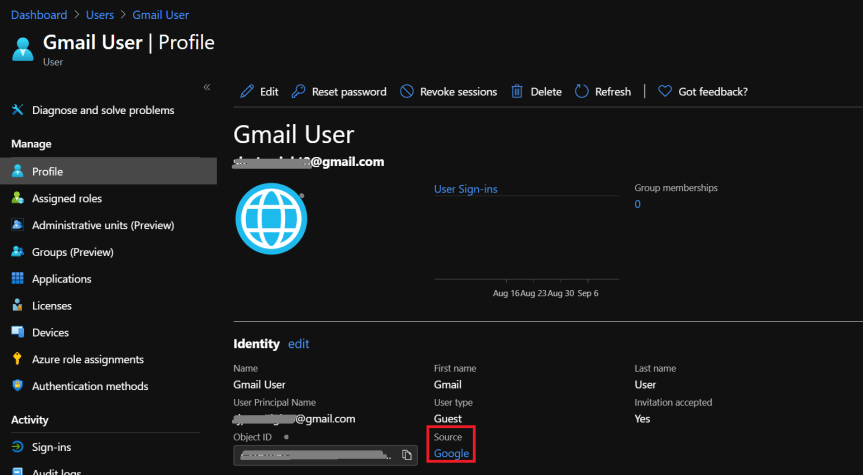
Task: Click the Reset password key icon
Action: (x=299, y=92)
